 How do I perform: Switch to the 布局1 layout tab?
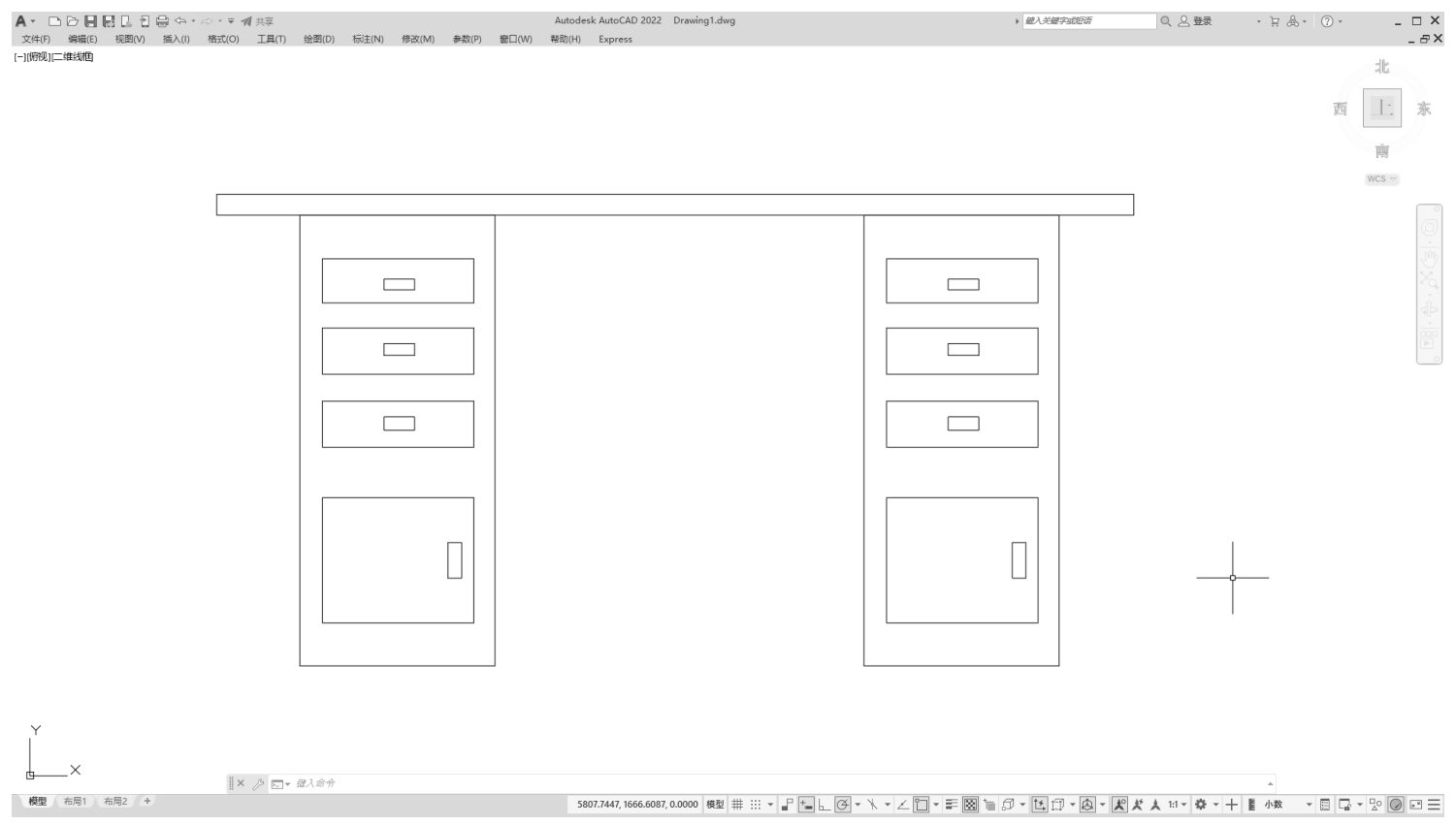pos(75,802)
